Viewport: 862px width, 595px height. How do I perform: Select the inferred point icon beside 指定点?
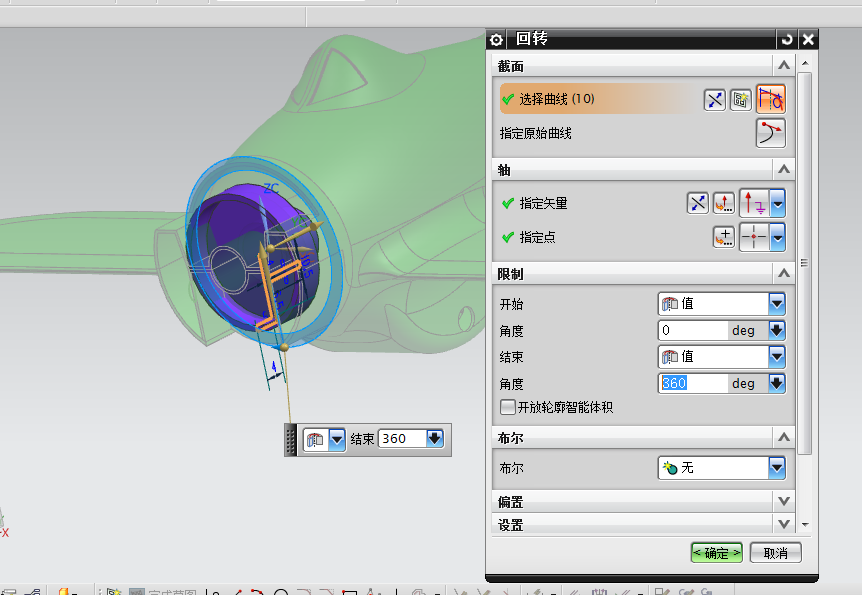(x=751, y=237)
